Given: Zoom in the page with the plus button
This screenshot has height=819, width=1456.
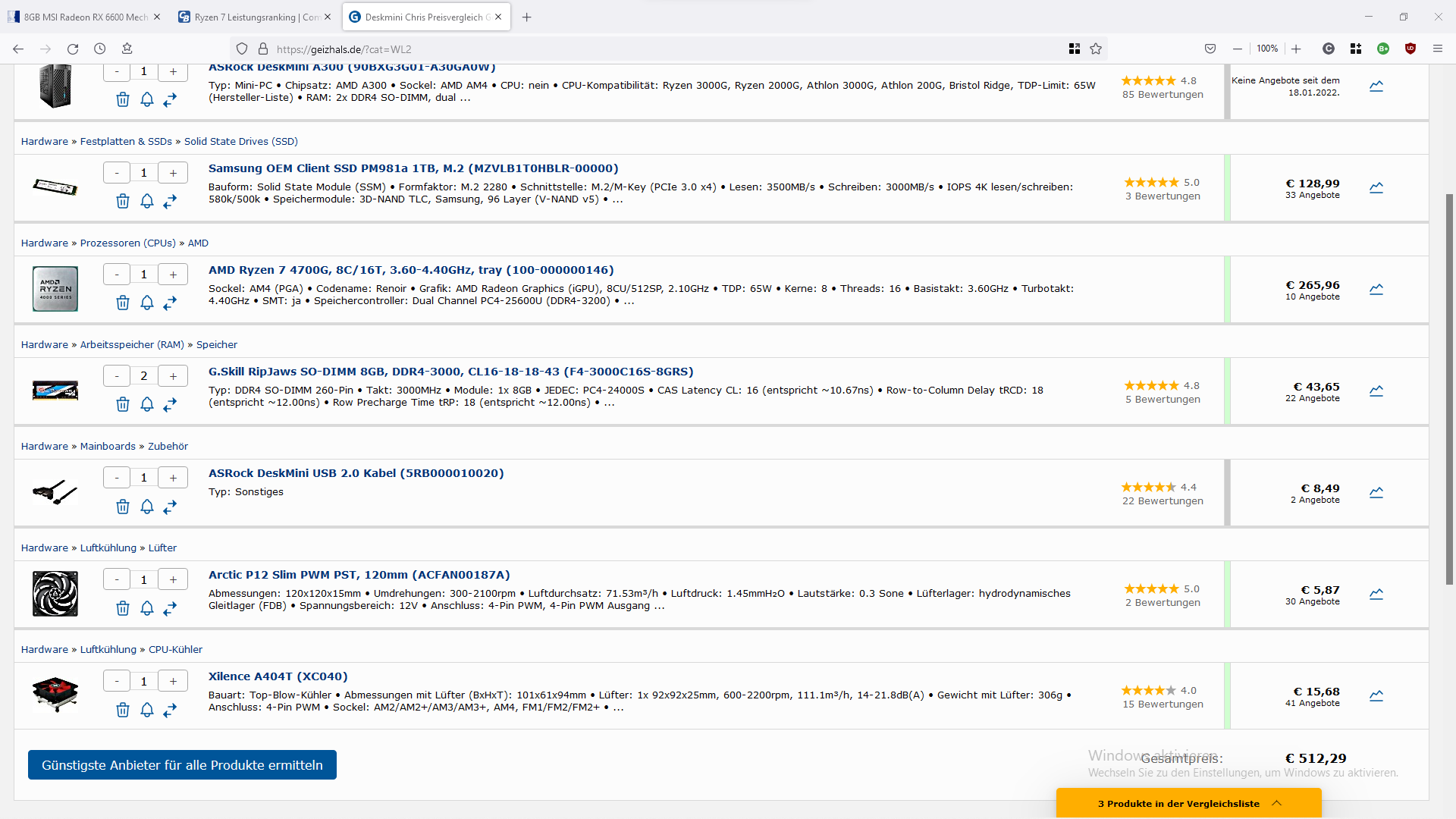Looking at the screenshot, I should pyautogui.click(x=1296, y=49).
